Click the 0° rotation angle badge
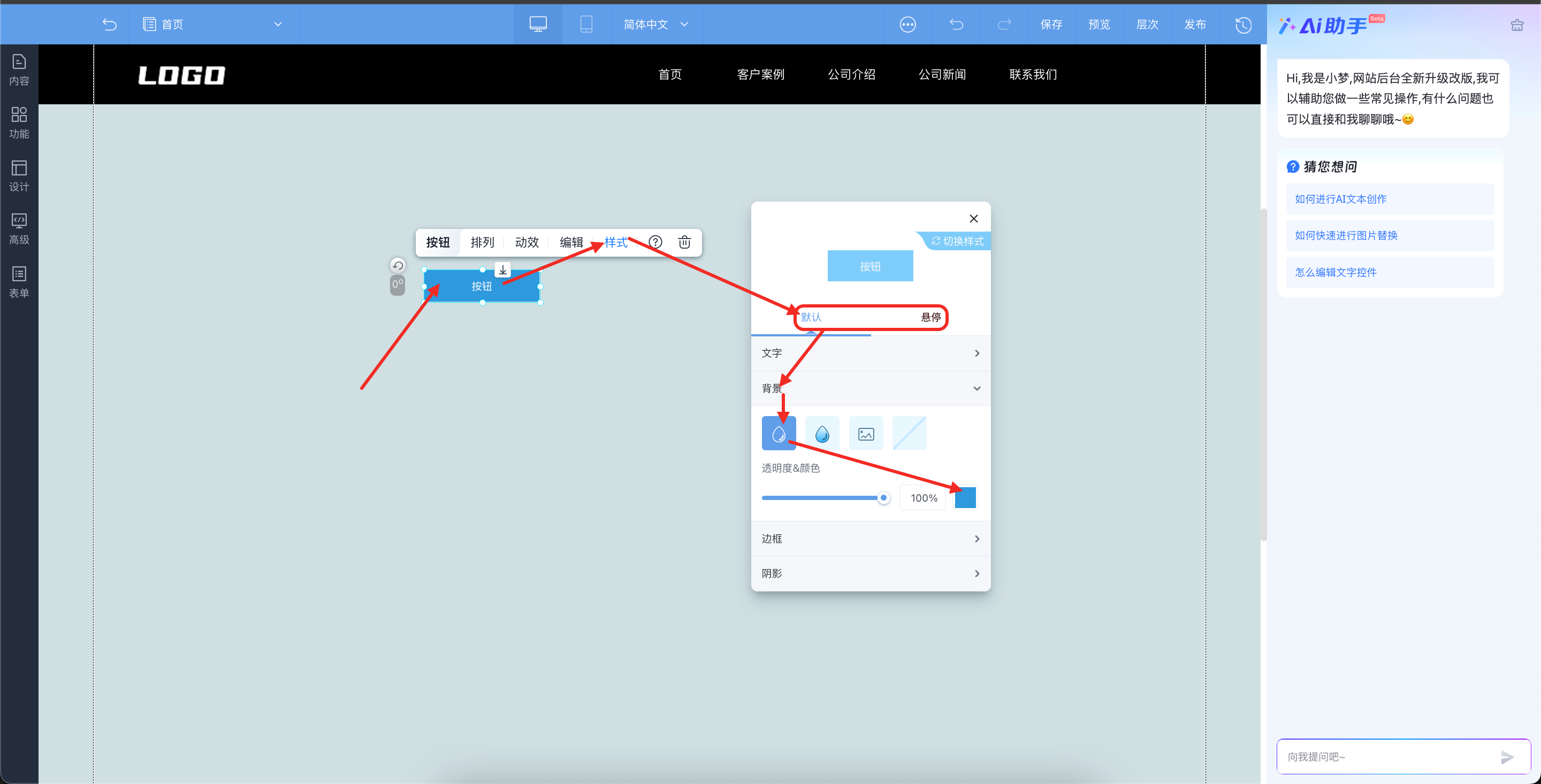Viewport: 1541px width, 784px height. (x=398, y=285)
